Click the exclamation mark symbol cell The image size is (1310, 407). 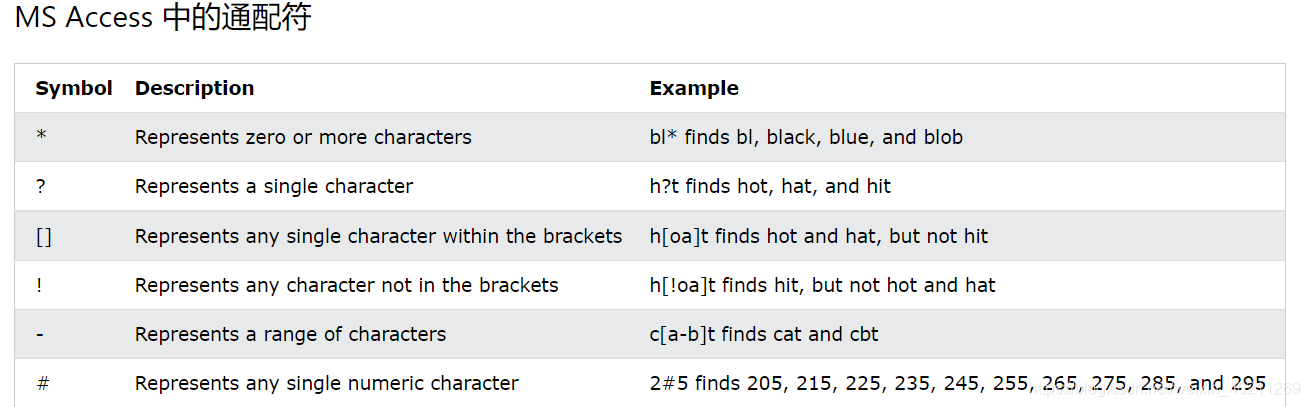[39, 286]
